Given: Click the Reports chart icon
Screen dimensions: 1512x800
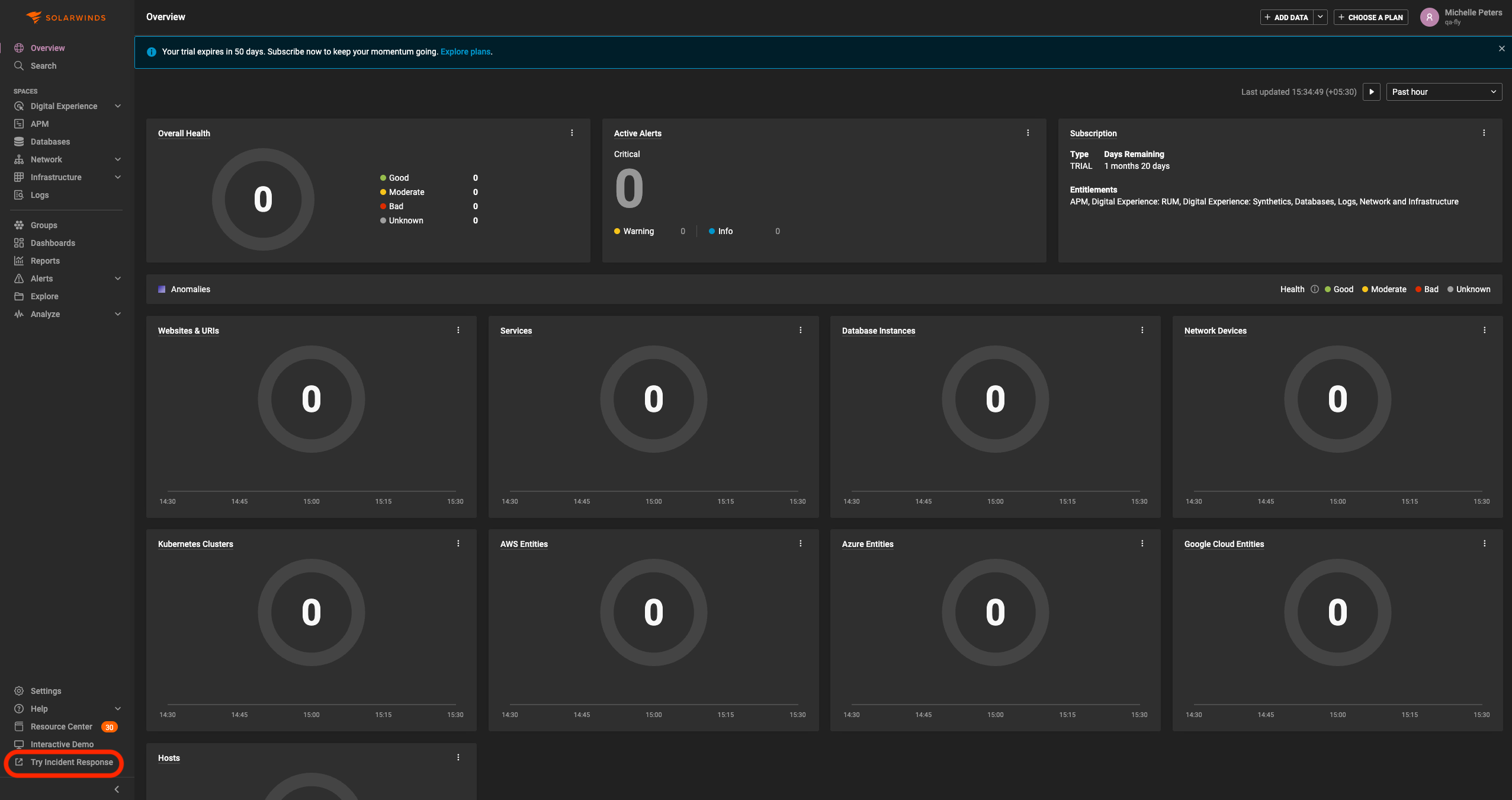Looking at the screenshot, I should 19,261.
